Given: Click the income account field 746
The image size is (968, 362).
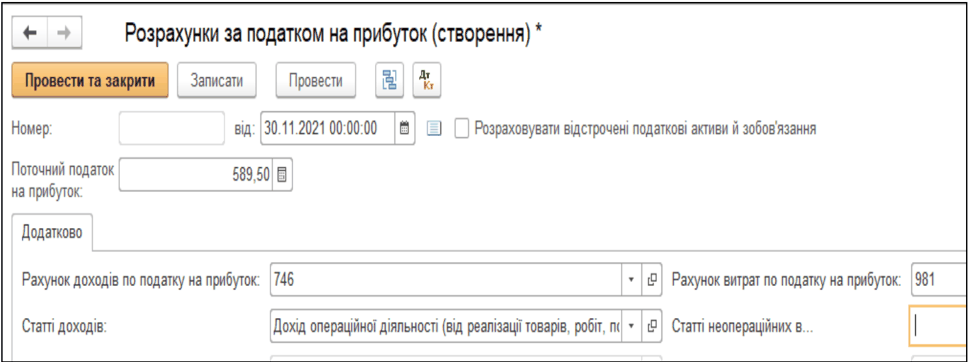Looking at the screenshot, I should (x=446, y=280).
